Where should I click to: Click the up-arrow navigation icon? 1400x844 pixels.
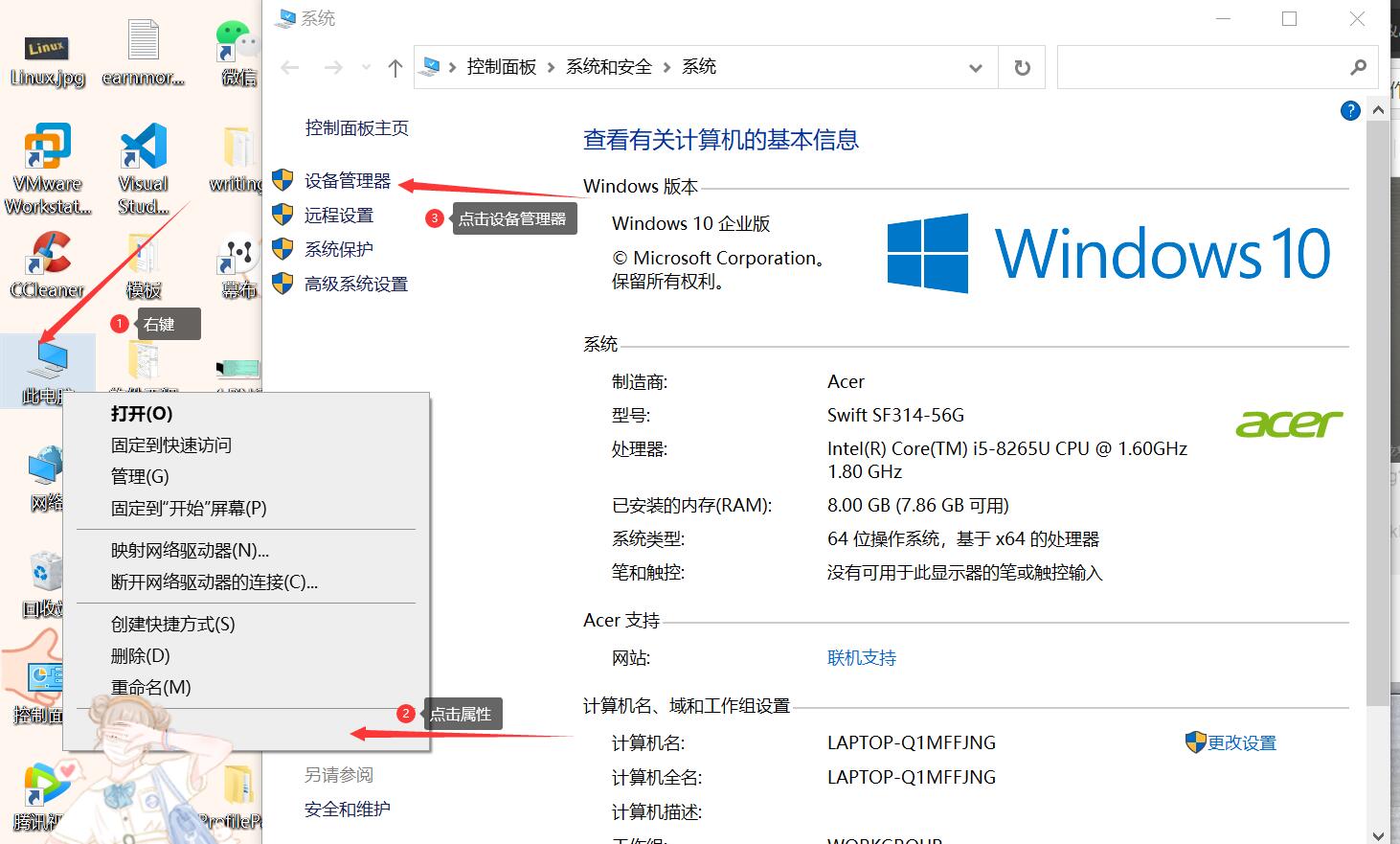click(x=394, y=67)
